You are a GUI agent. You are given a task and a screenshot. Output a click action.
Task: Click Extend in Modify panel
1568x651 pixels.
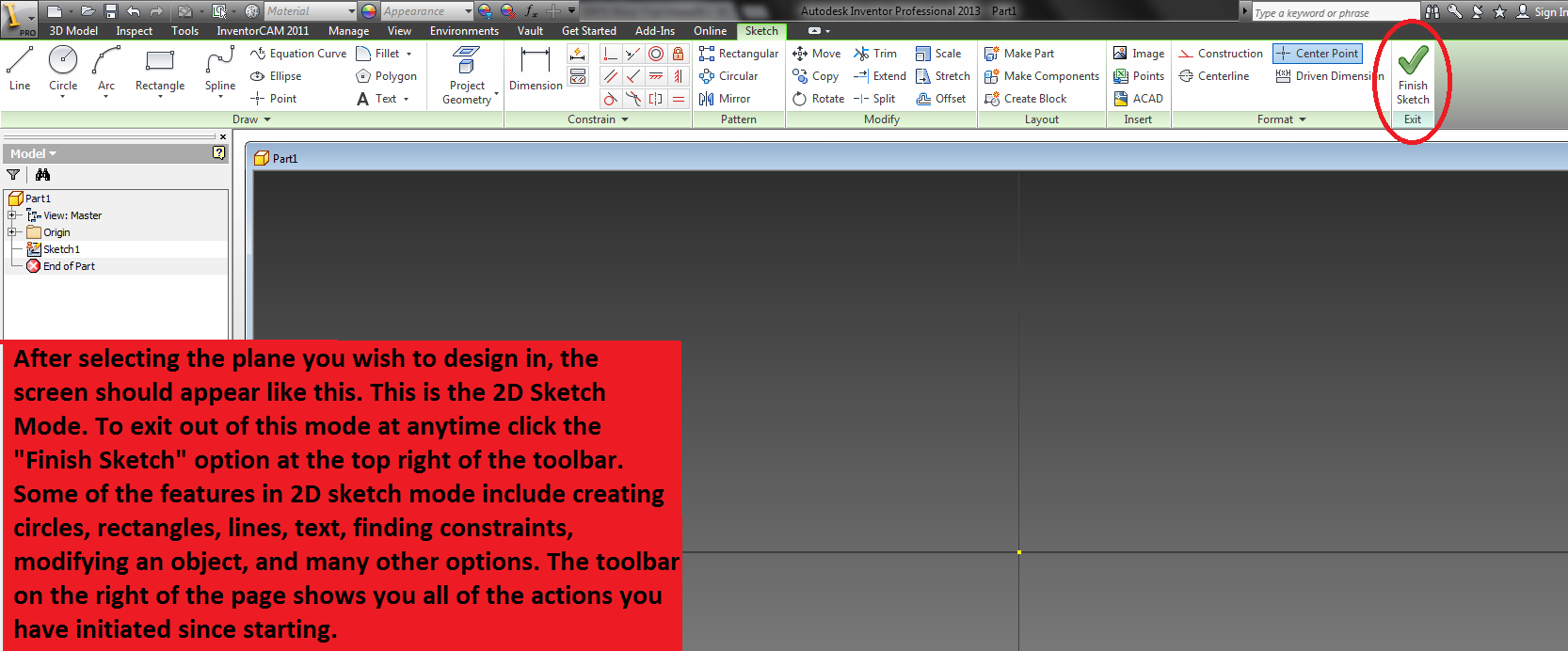[x=879, y=76]
